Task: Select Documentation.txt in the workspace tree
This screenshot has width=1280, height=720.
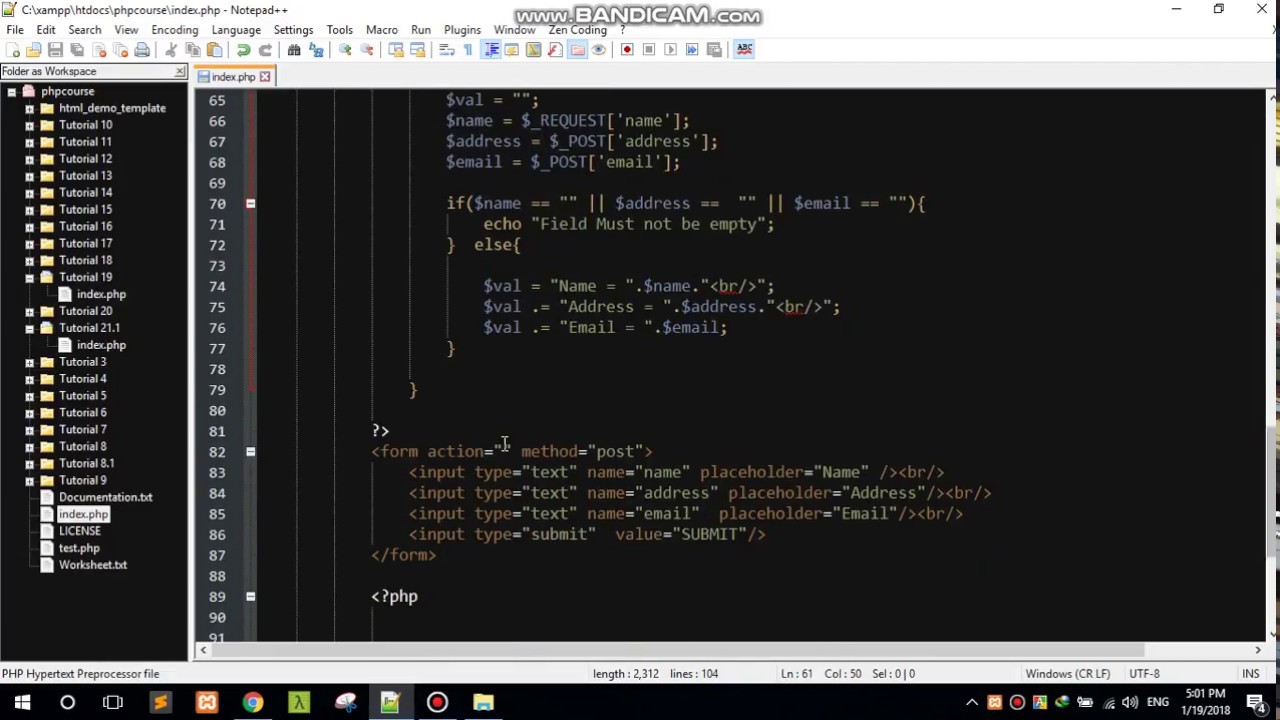Action: [x=105, y=497]
